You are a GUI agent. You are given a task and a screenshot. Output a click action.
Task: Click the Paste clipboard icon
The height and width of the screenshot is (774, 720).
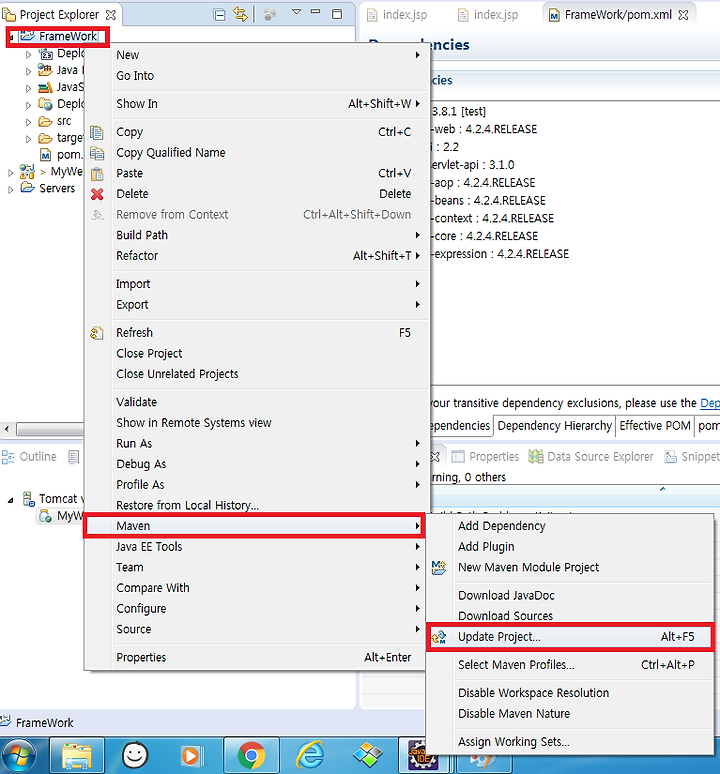coord(97,174)
